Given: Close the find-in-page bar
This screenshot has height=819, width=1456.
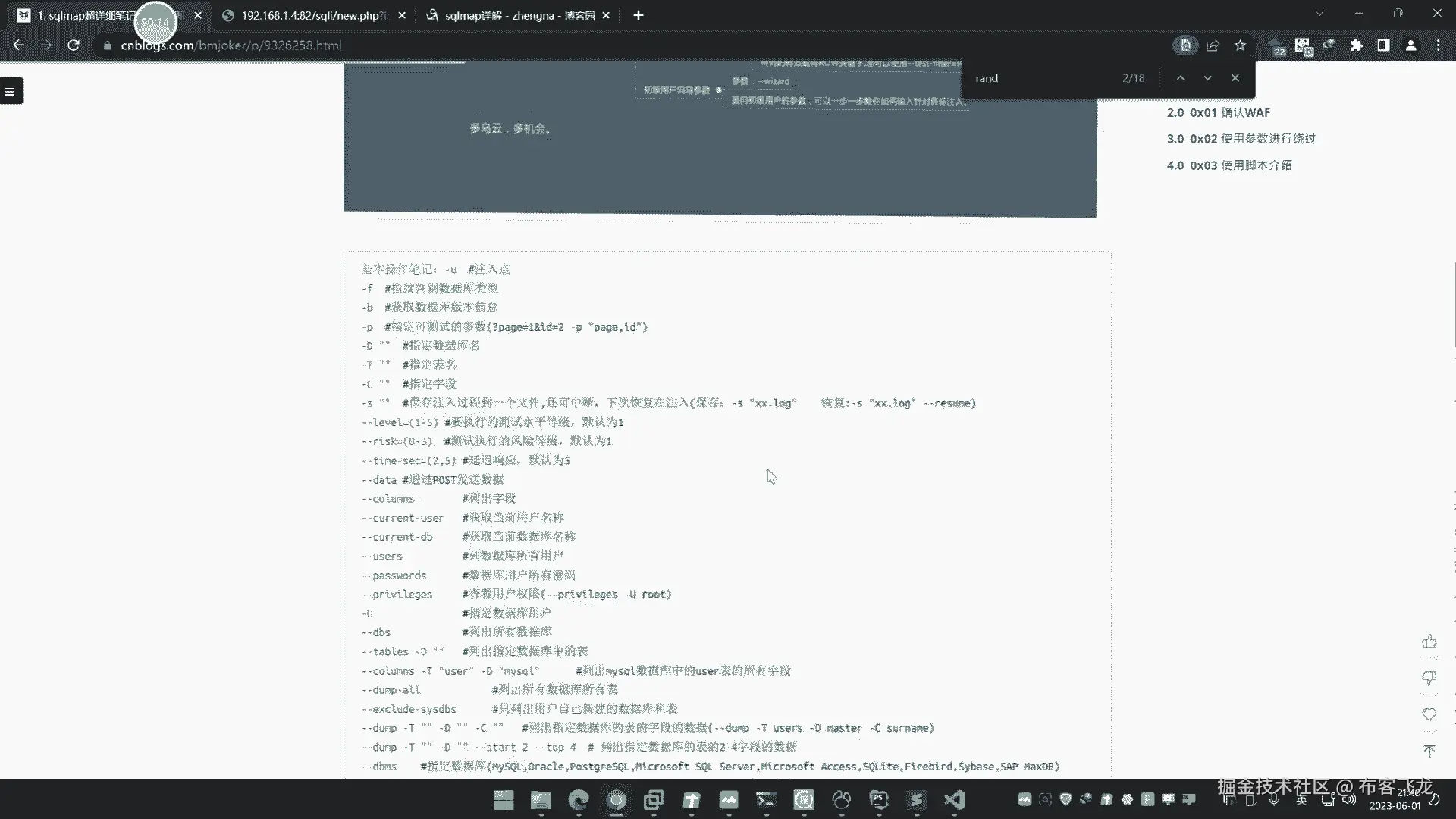Looking at the screenshot, I should [1235, 78].
